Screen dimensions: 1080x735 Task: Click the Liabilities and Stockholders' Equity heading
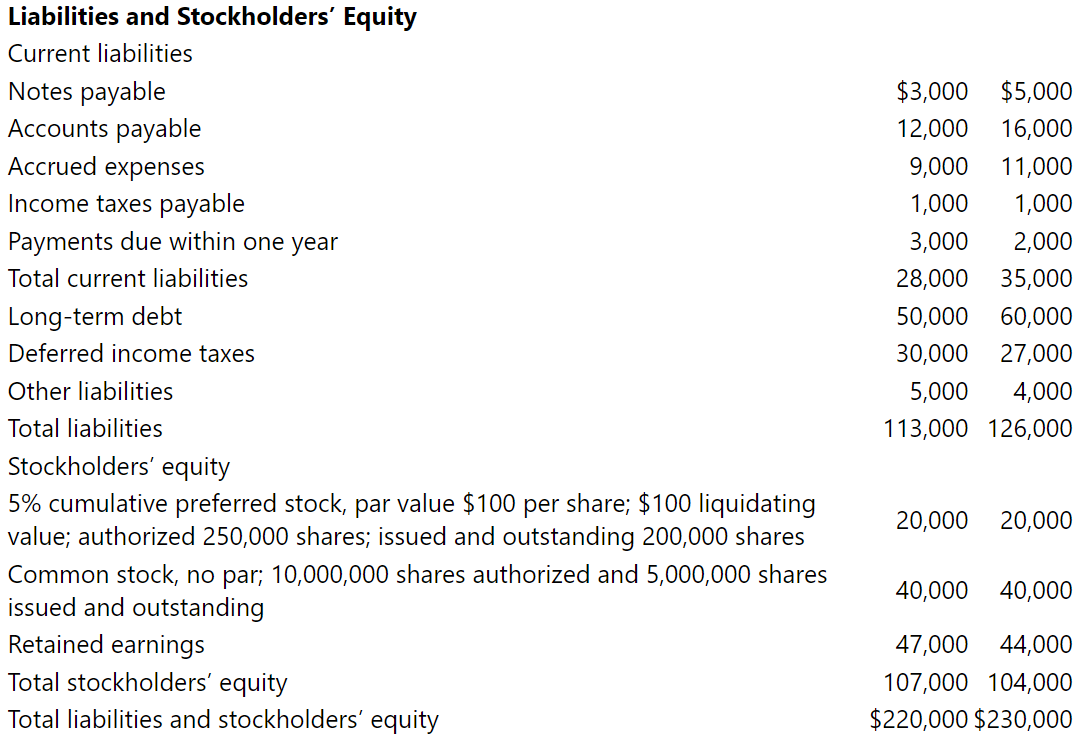[x=212, y=17]
